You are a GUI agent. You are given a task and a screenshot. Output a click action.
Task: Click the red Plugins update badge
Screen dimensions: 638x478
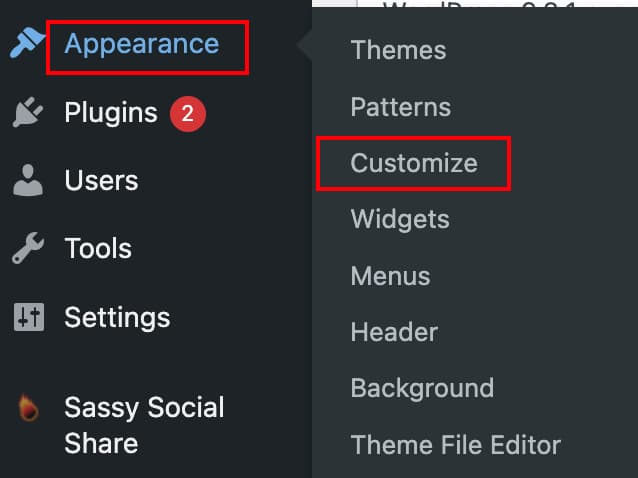pos(188,113)
